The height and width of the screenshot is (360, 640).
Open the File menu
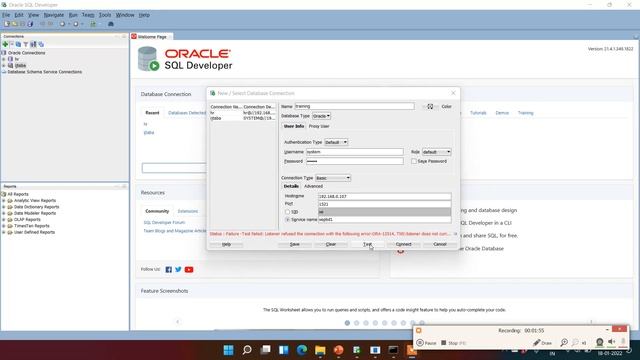click(6, 15)
